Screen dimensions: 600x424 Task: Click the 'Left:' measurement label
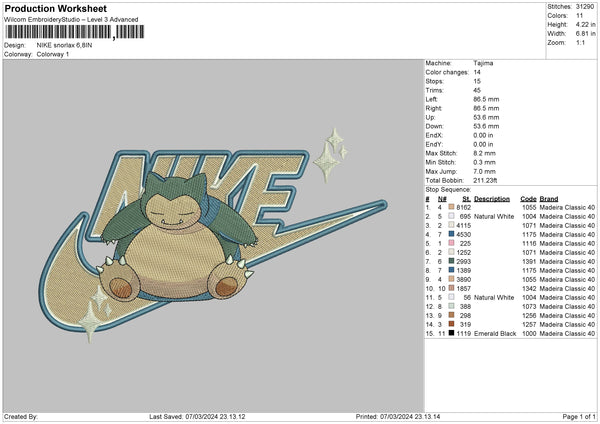431,99
